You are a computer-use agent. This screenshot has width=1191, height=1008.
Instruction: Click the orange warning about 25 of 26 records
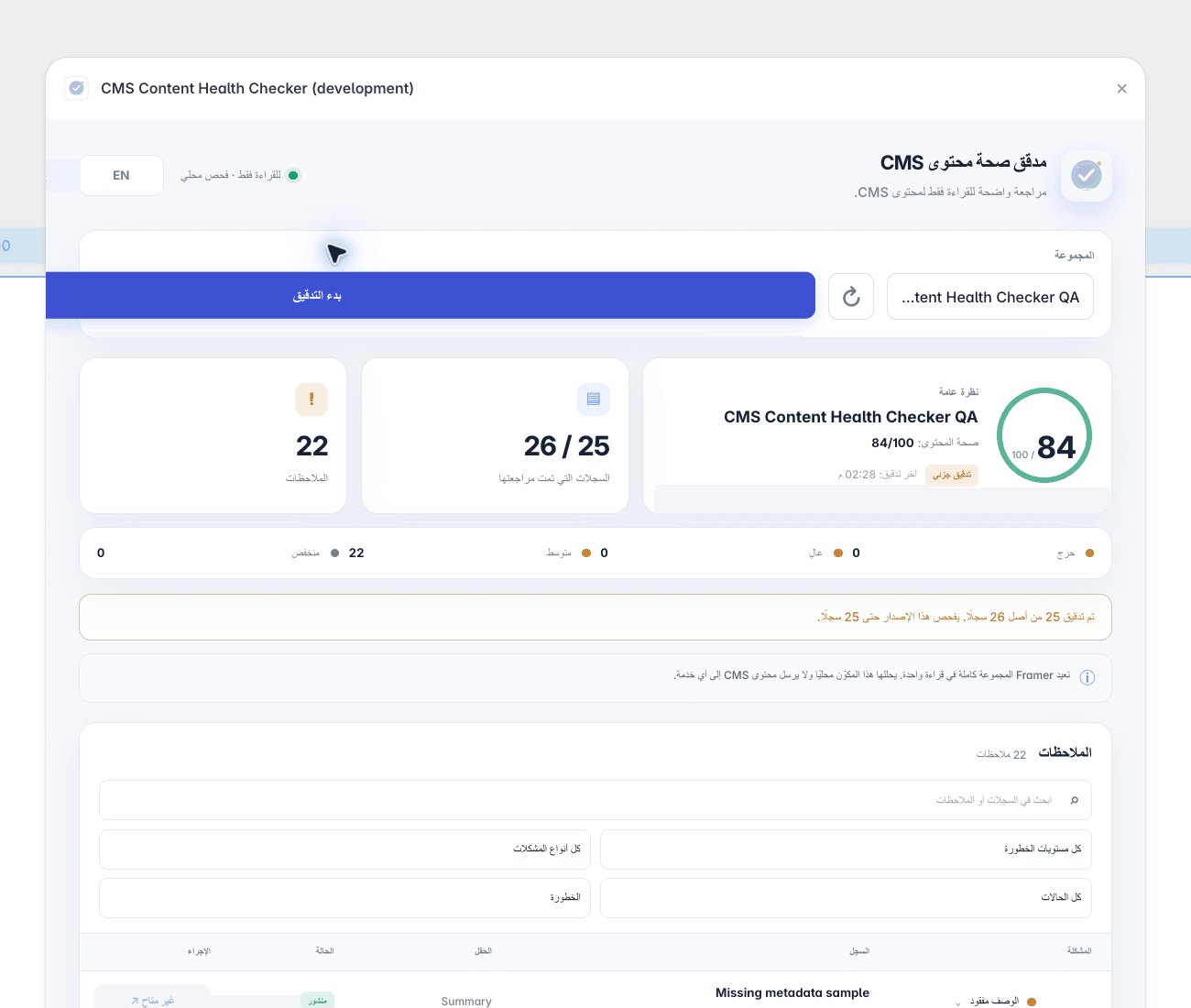595,617
